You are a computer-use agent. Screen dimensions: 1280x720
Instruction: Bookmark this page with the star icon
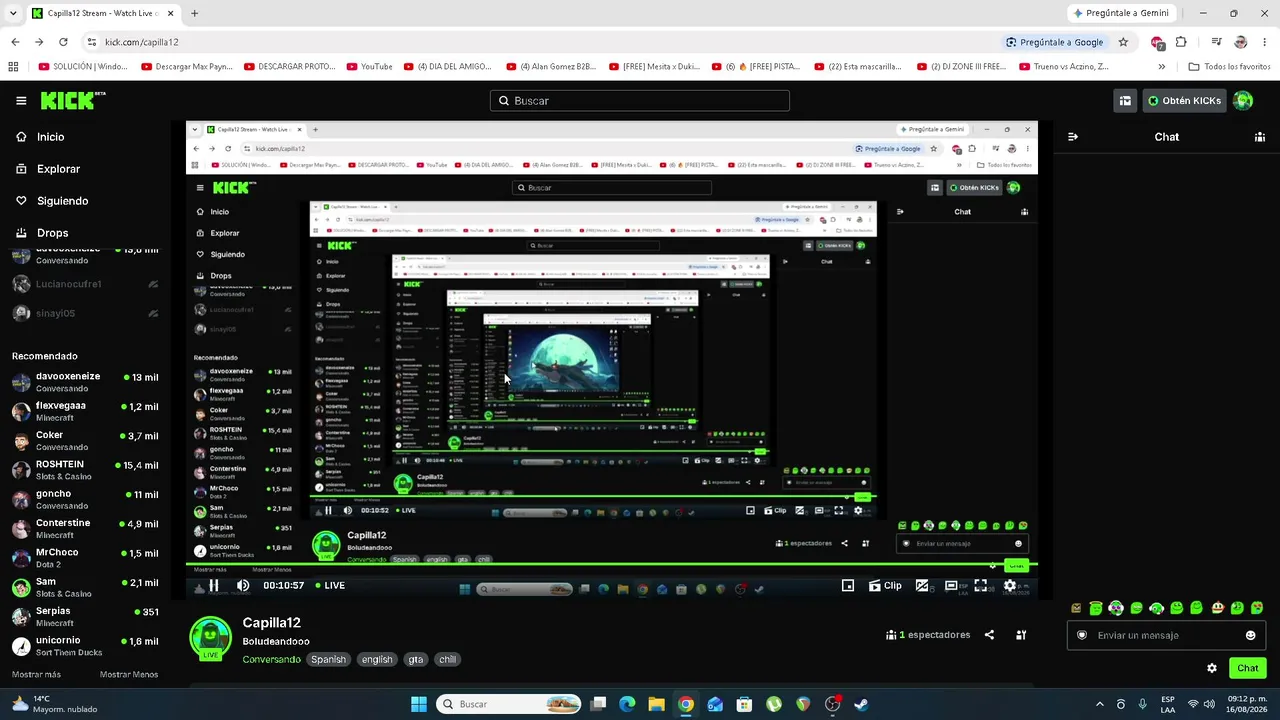(1123, 42)
